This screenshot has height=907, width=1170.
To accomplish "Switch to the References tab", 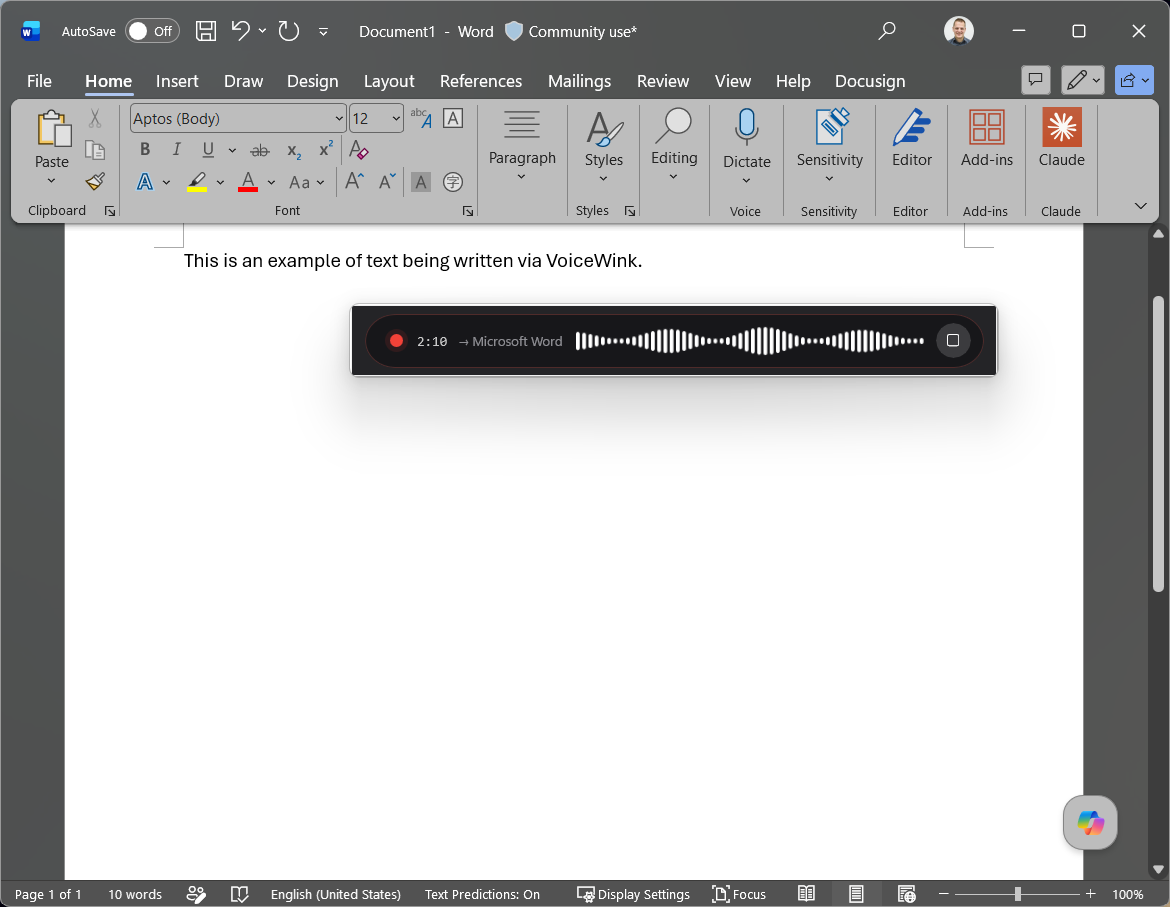I will point(481,81).
